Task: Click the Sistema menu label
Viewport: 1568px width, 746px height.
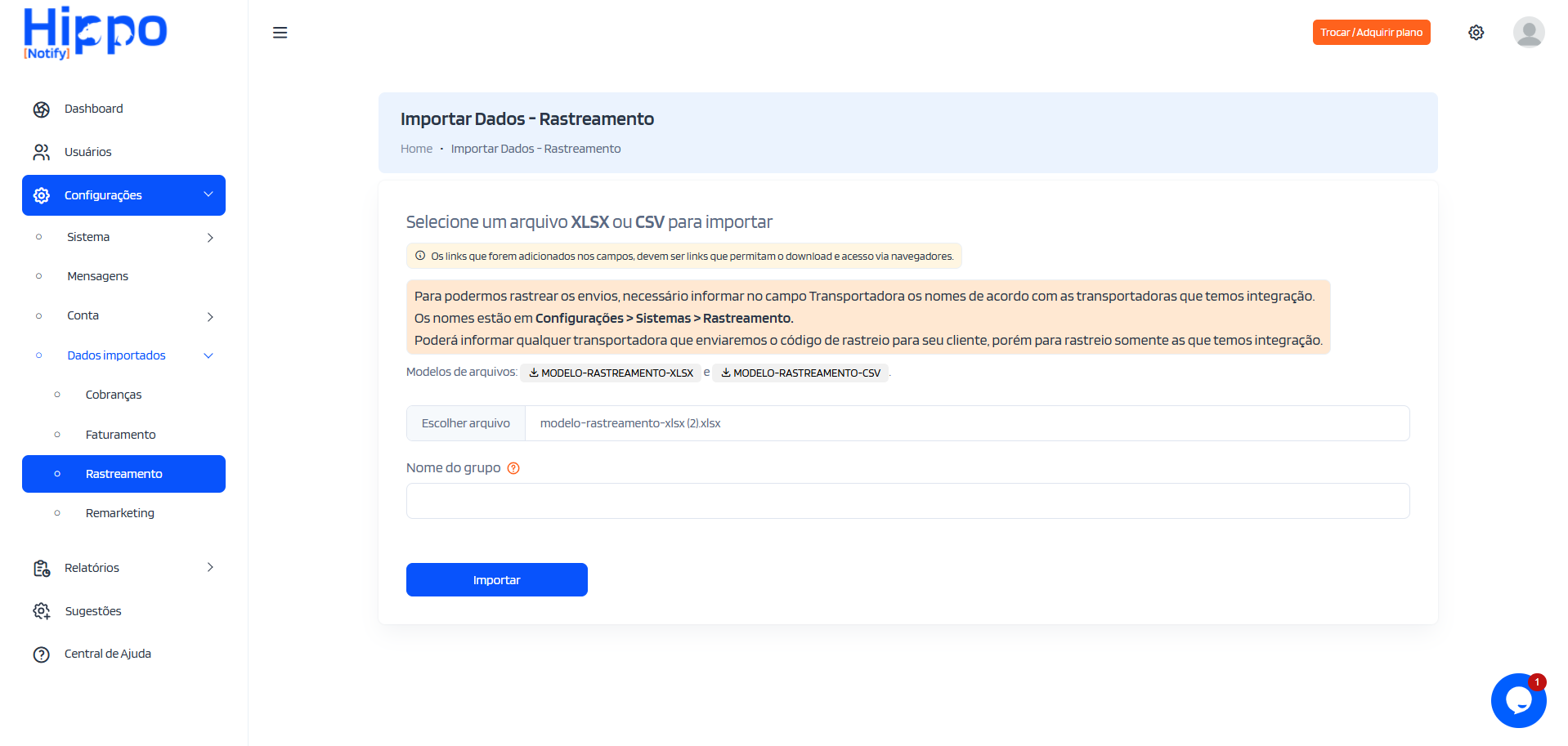Action: click(x=88, y=237)
